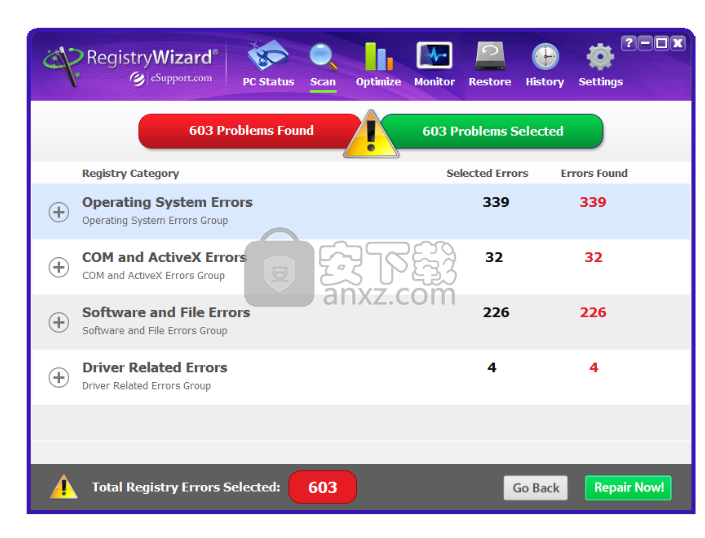The height and width of the screenshot is (538, 705).
Task: Click the Go Back button
Action: point(535,488)
